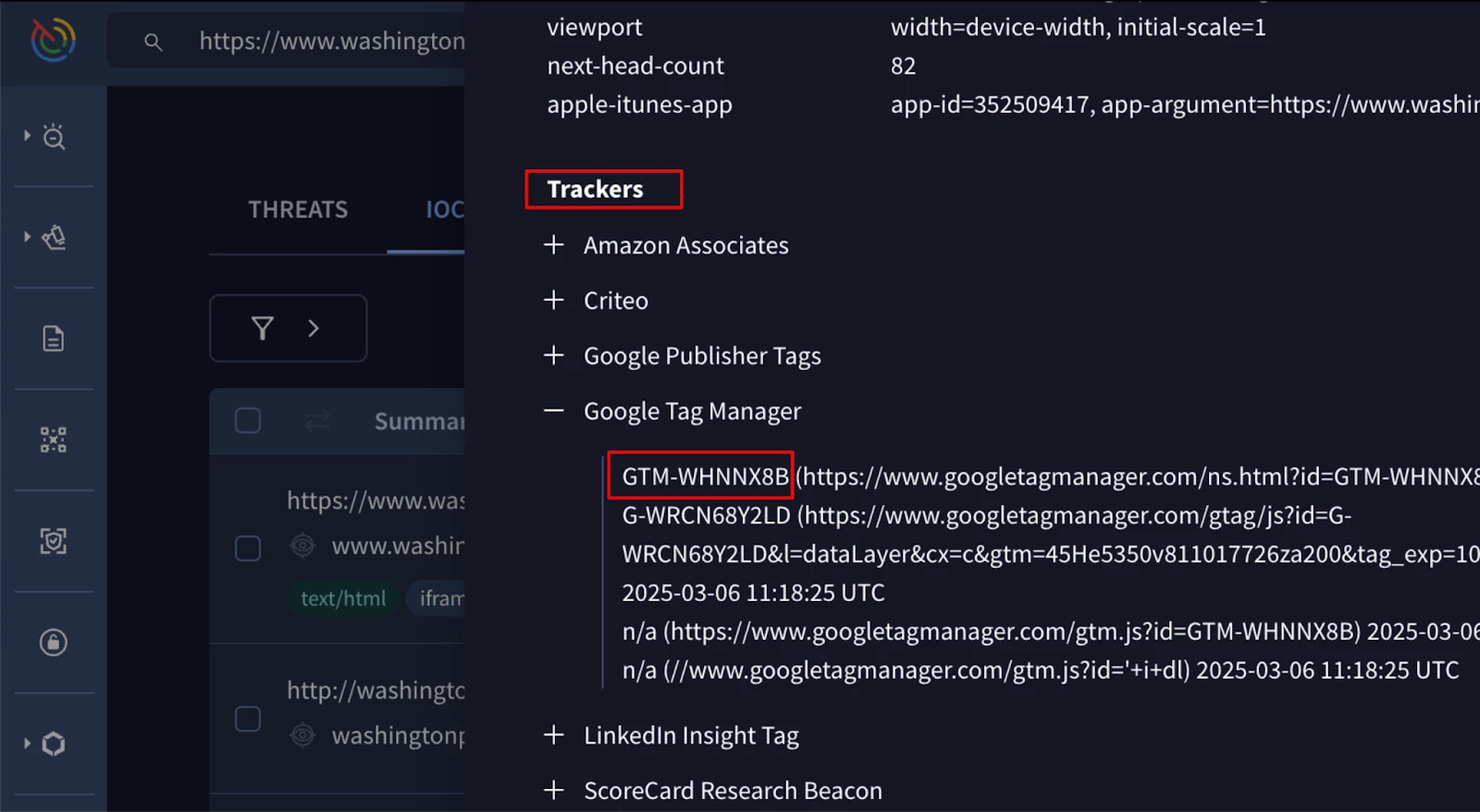Tick the select-all checkbox in Summary header
1480x812 pixels.
(248, 421)
